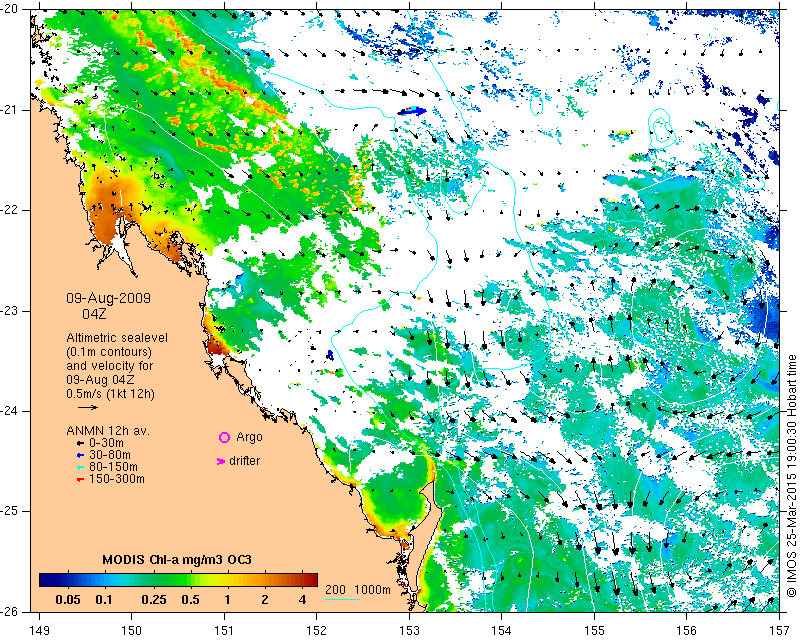Click the cyan bathymetry contour legend line
800x640 pixels.
point(343,599)
